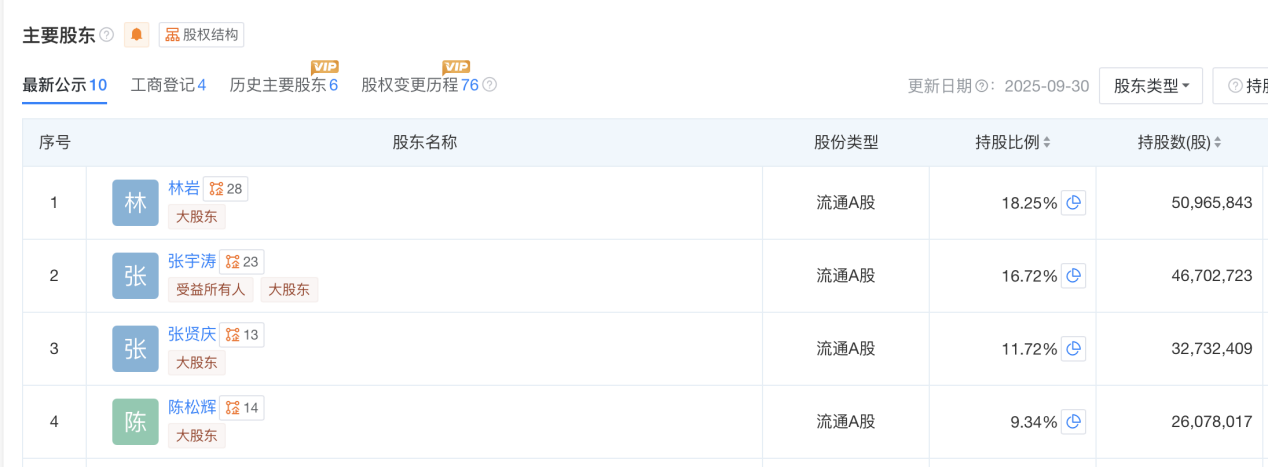Screen dimensions: 1268x467
Task: Click equity graph icon beside 林岩
Action: tap(225, 189)
